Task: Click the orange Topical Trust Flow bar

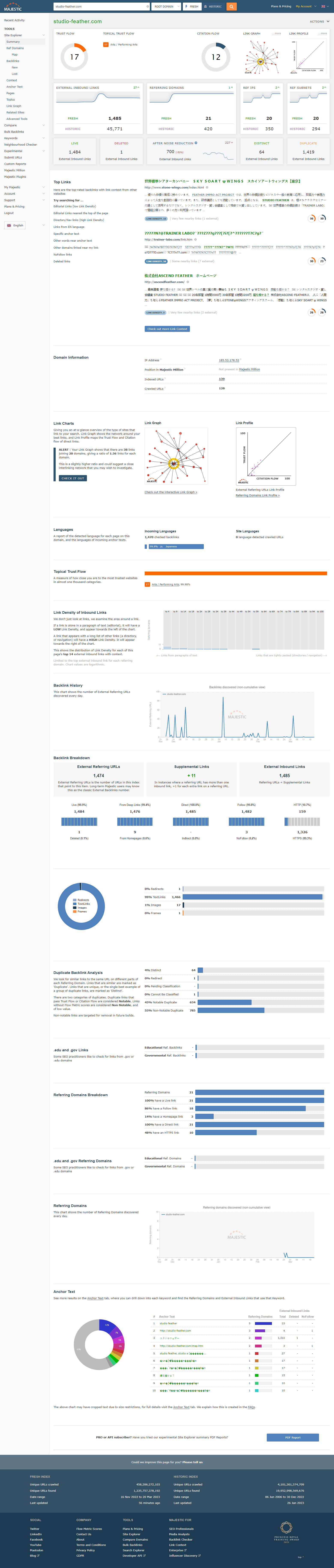Action: 236,573
